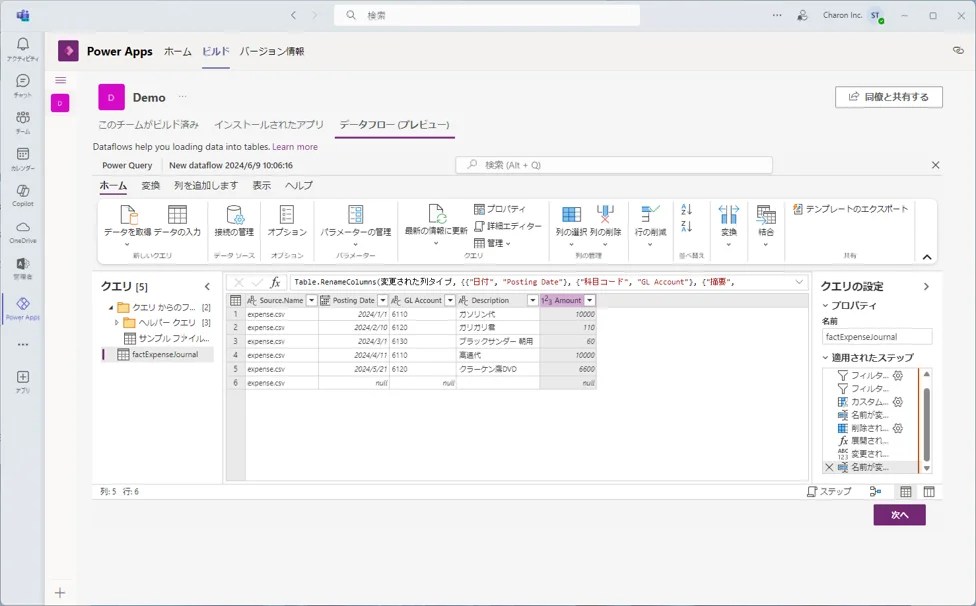Delete the selected 名前が変 step with X
The image size is (976, 606).
(828, 467)
